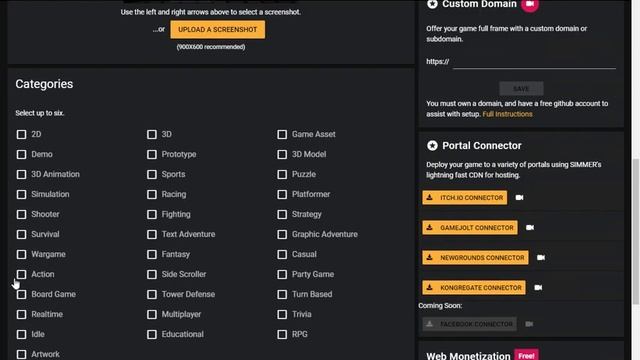The height and width of the screenshot is (360, 640).
Task: Select the Side Scroller category
Action: (152, 274)
